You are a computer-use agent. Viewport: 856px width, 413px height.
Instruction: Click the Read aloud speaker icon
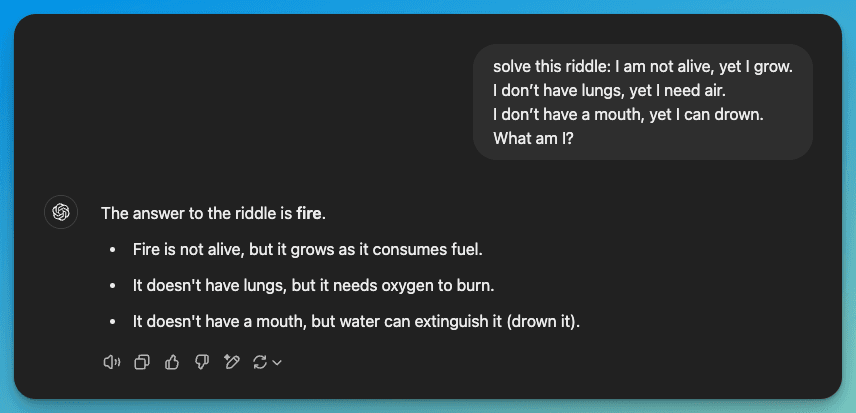point(112,362)
